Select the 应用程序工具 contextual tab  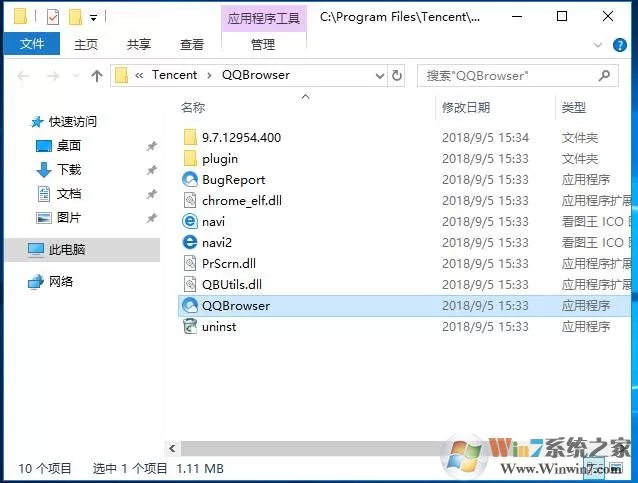264,18
